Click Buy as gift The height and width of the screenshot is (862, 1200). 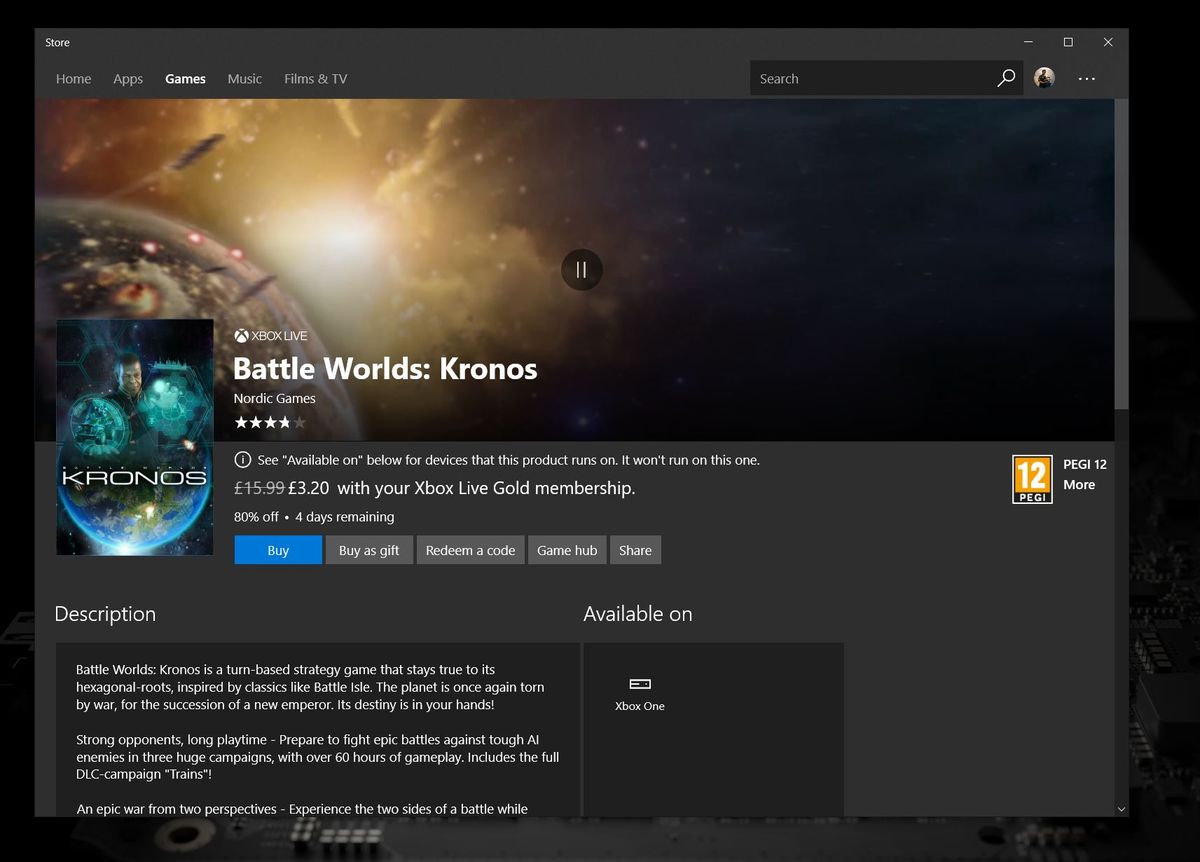(x=368, y=549)
